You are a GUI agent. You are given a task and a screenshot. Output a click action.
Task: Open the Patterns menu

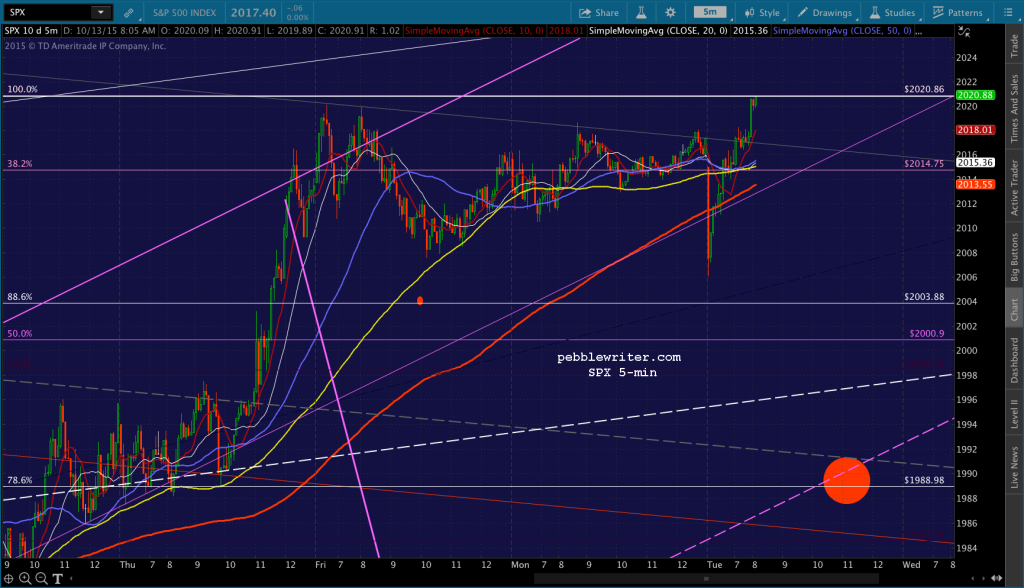[957, 12]
